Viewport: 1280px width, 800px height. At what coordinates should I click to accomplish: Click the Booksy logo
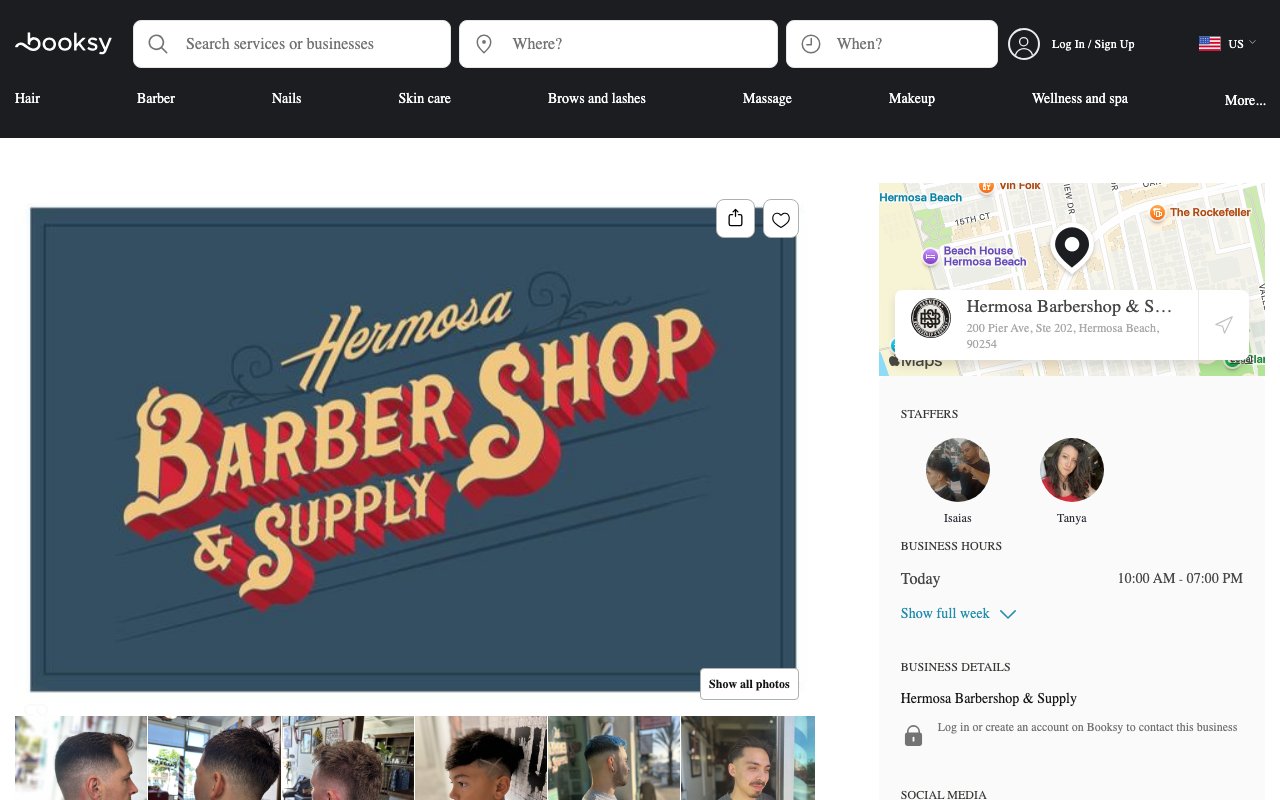pos(63,43)
